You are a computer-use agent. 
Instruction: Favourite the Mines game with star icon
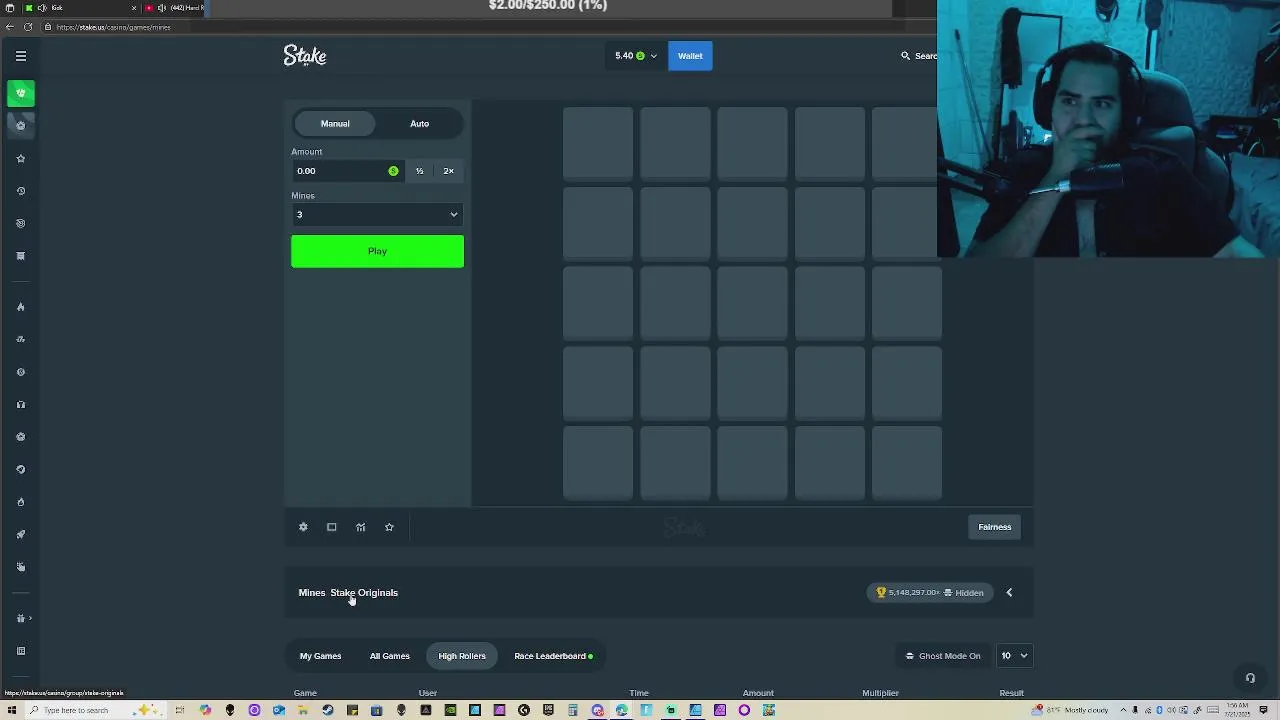[389, 527]
